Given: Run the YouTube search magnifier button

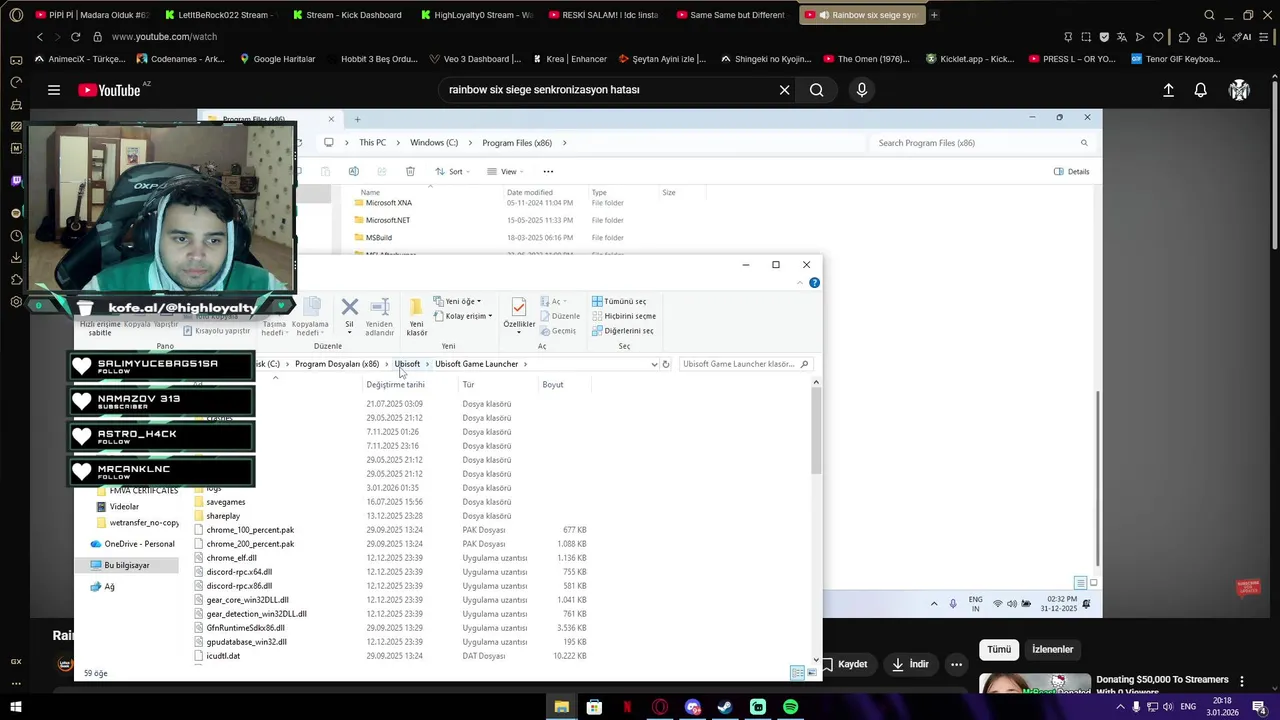Looking at the screenshot, I should coord(817,90).
